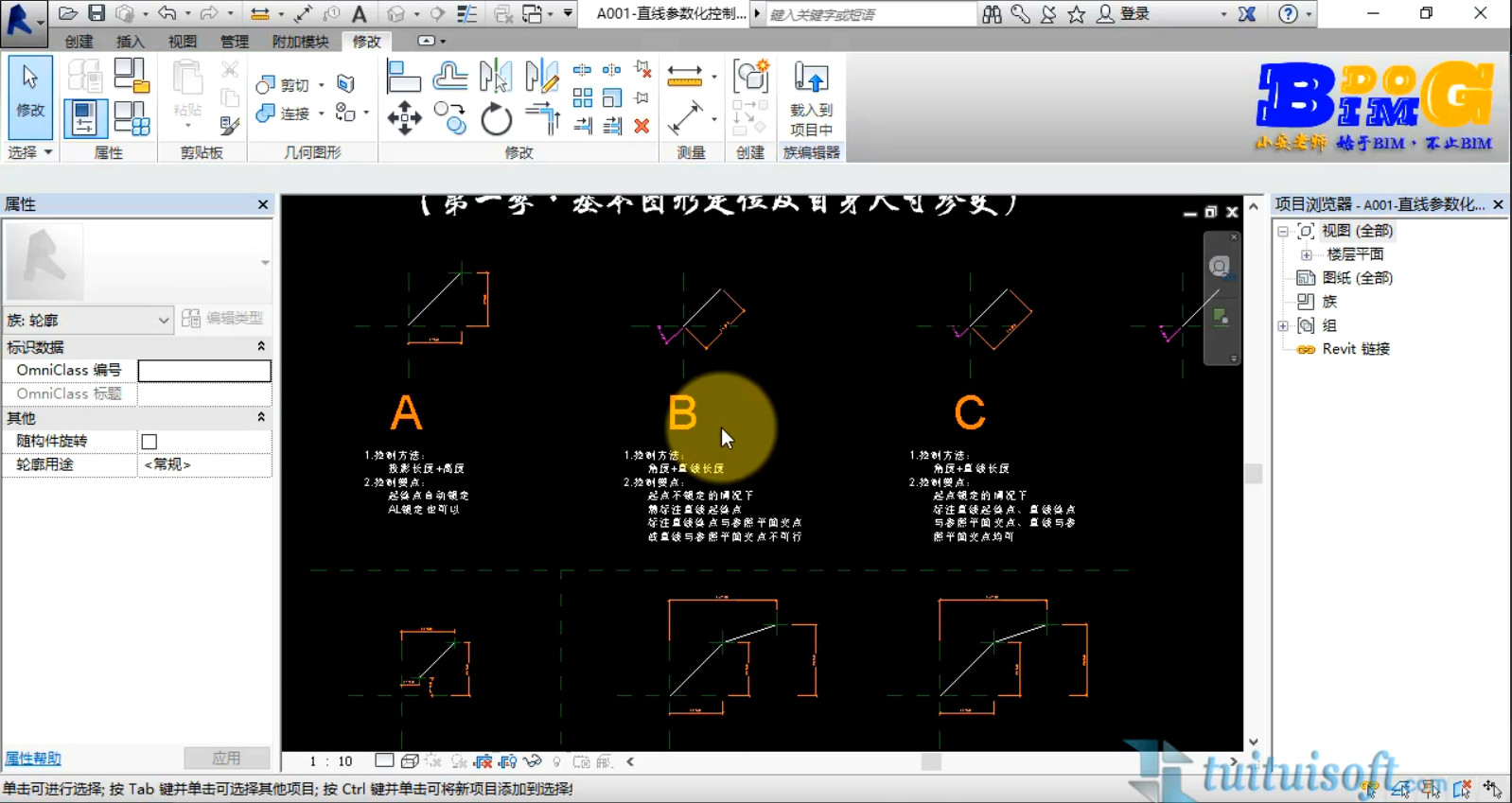Viewport: 1512px width, 803px height.
Task: Collapse the Views (all) tree node
Action: pos(1283,231)
